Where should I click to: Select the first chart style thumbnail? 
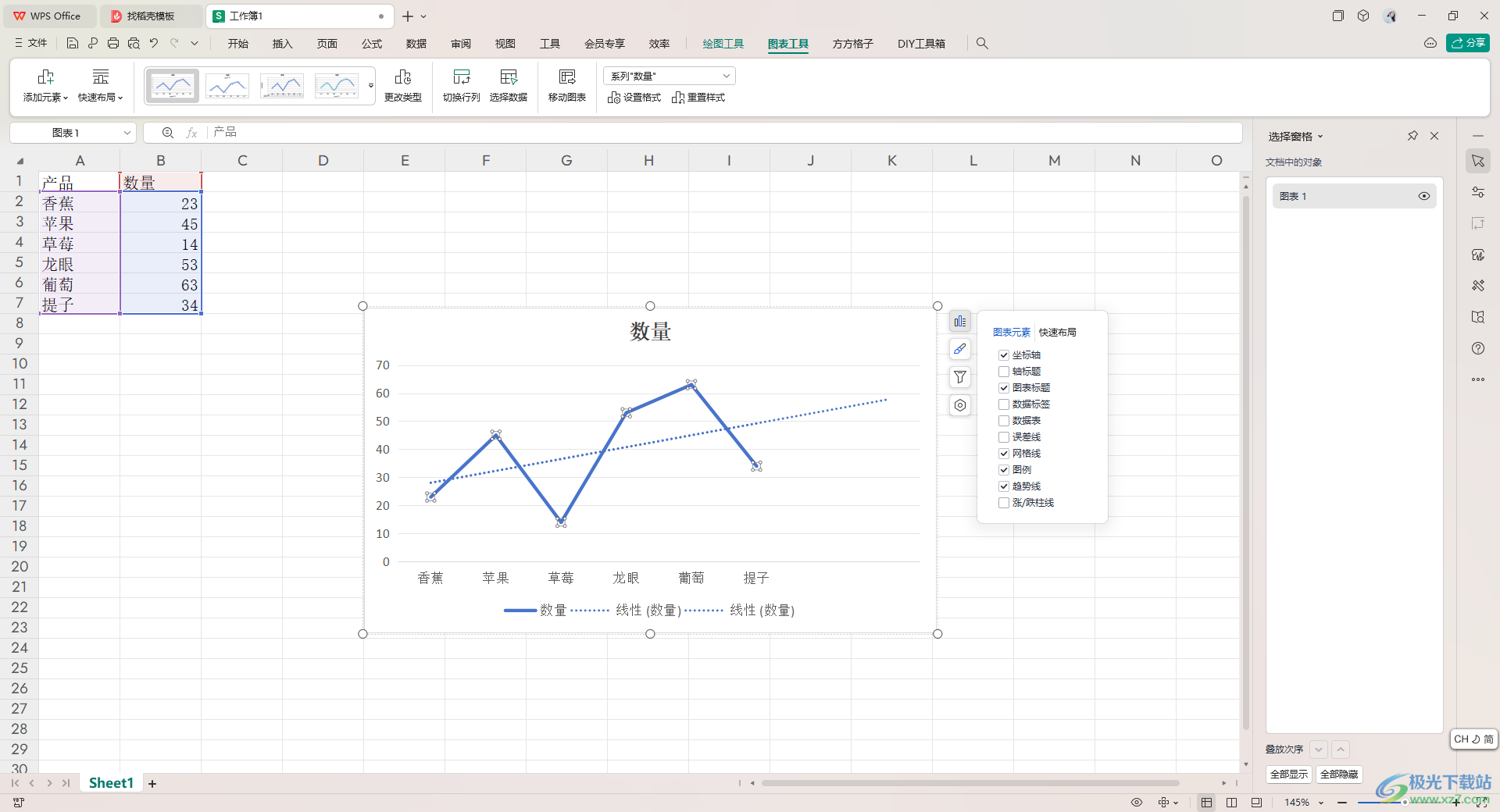click(x=172, y=86)
